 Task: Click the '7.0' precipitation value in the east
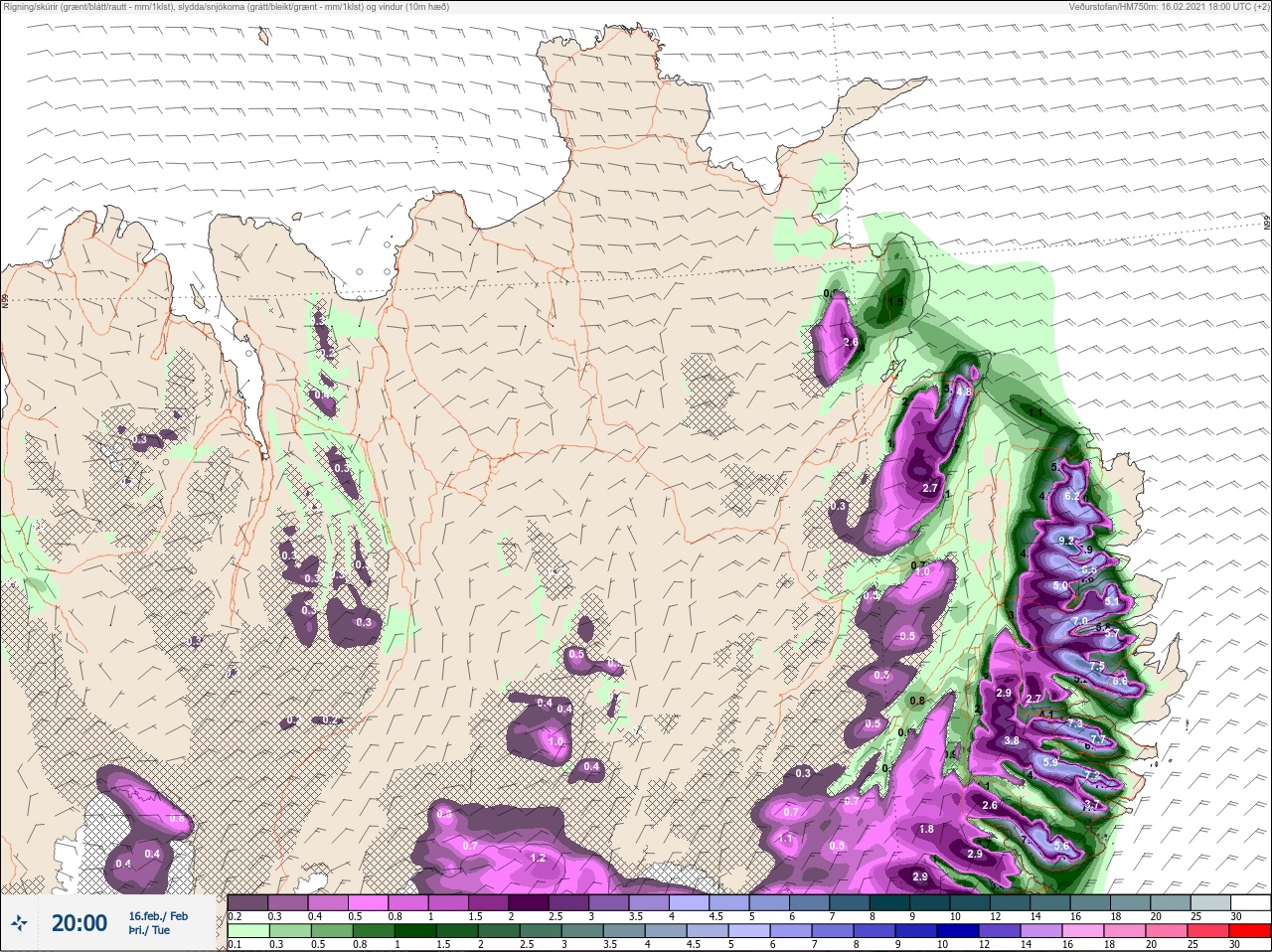1080,622
